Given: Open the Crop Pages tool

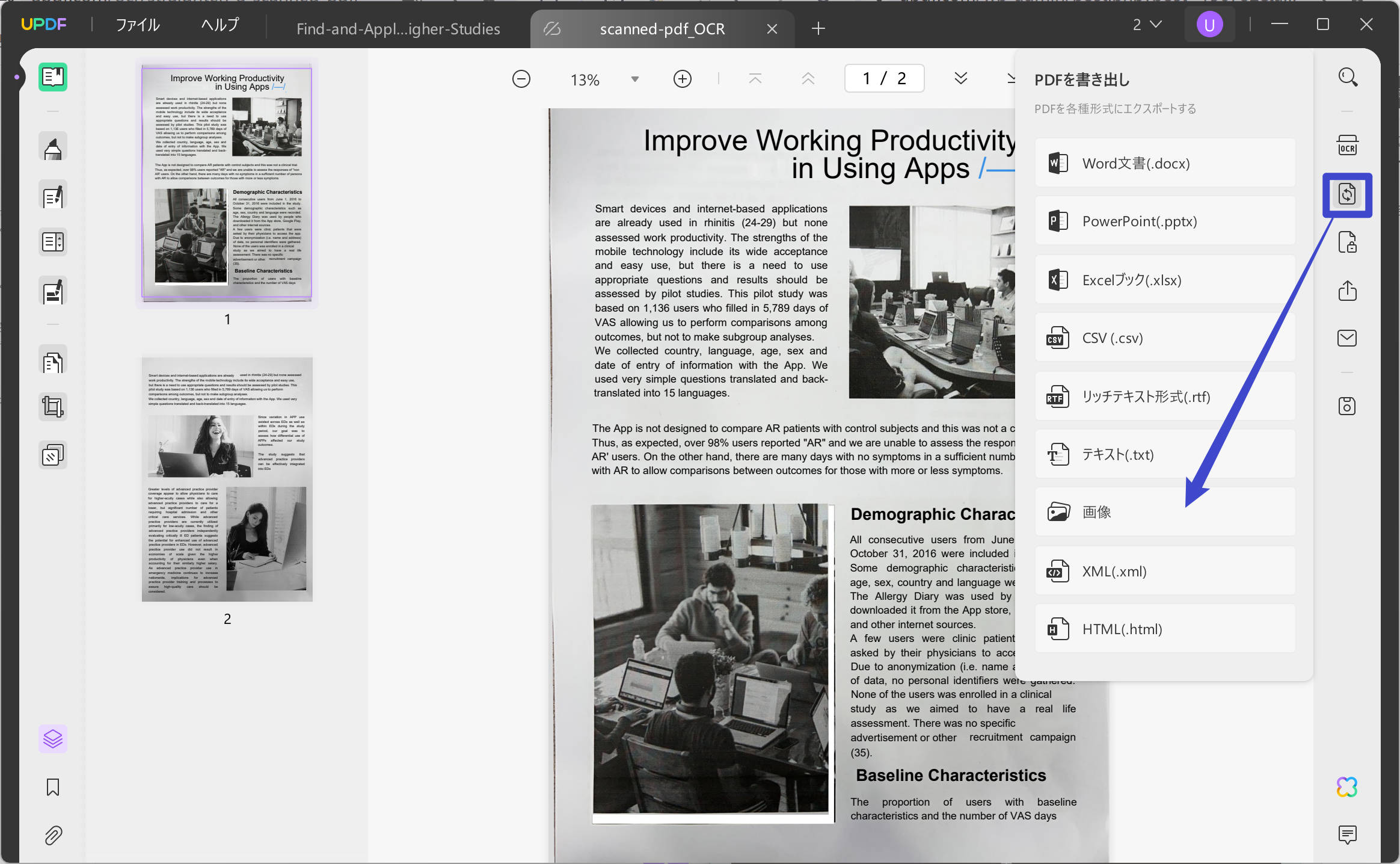Looking at the screenshot, I should pos(53,407).
